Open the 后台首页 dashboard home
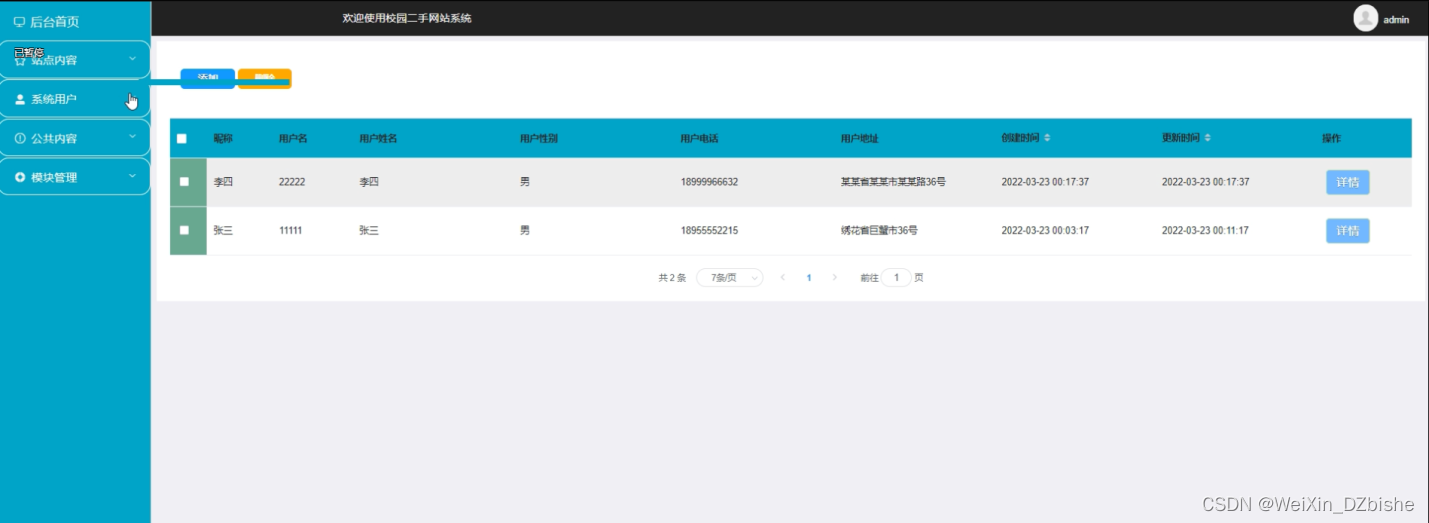 pos(75,21)
